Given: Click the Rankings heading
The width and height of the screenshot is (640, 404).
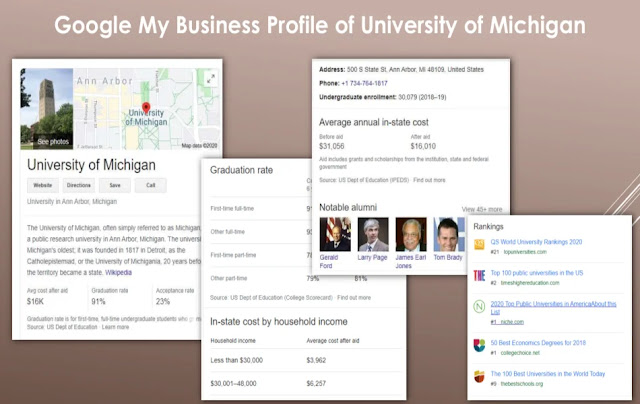Looking at the screenshot, I should (x=488, y=226).
